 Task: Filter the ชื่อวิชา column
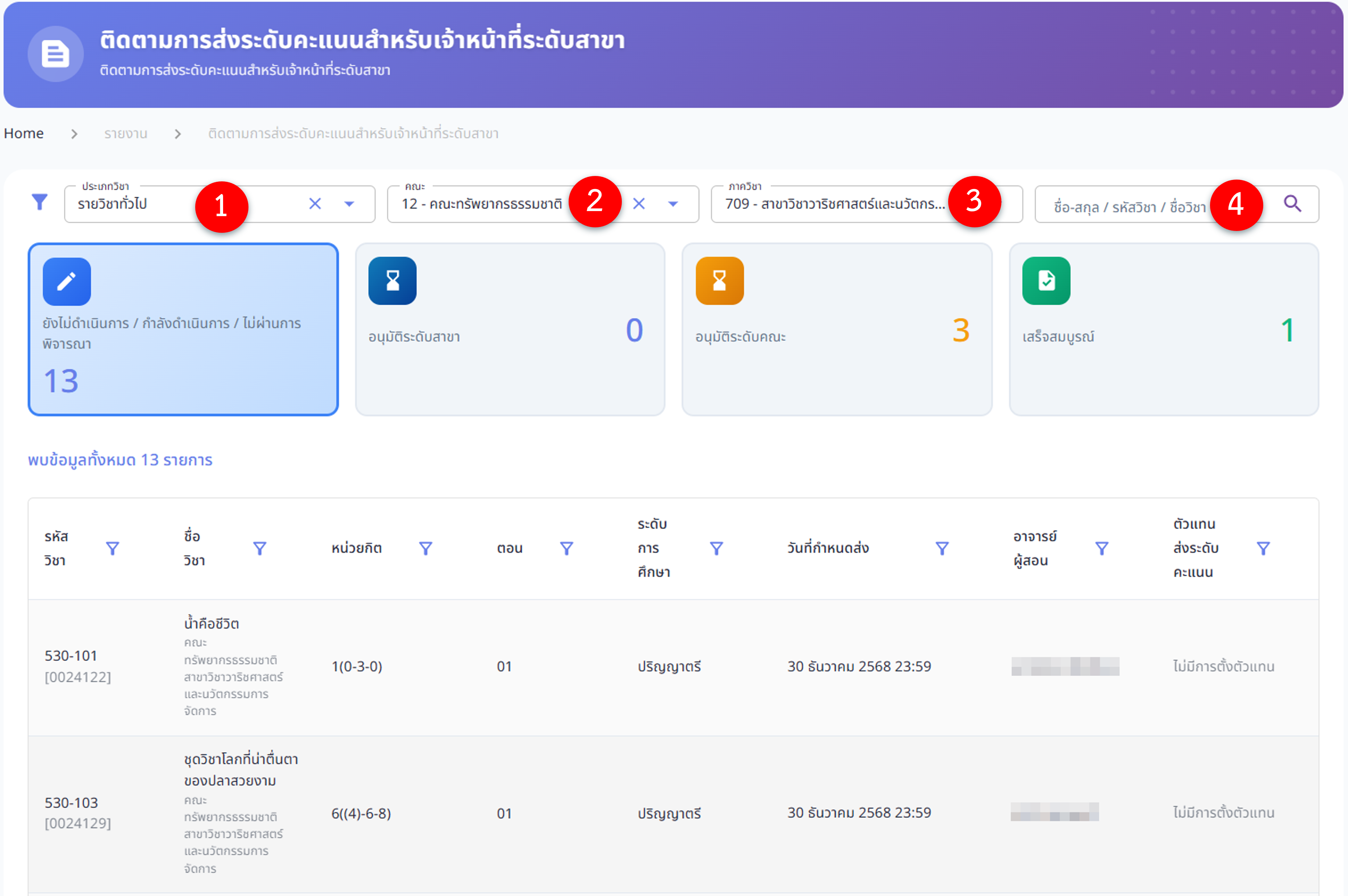260,548
